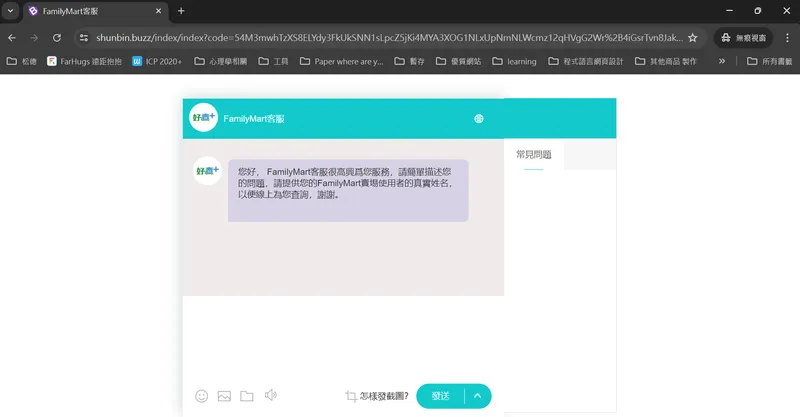The width and height of the screenshot is (800, 417).
Task: Open a new browser tab
Action: [x=181, y=11]
